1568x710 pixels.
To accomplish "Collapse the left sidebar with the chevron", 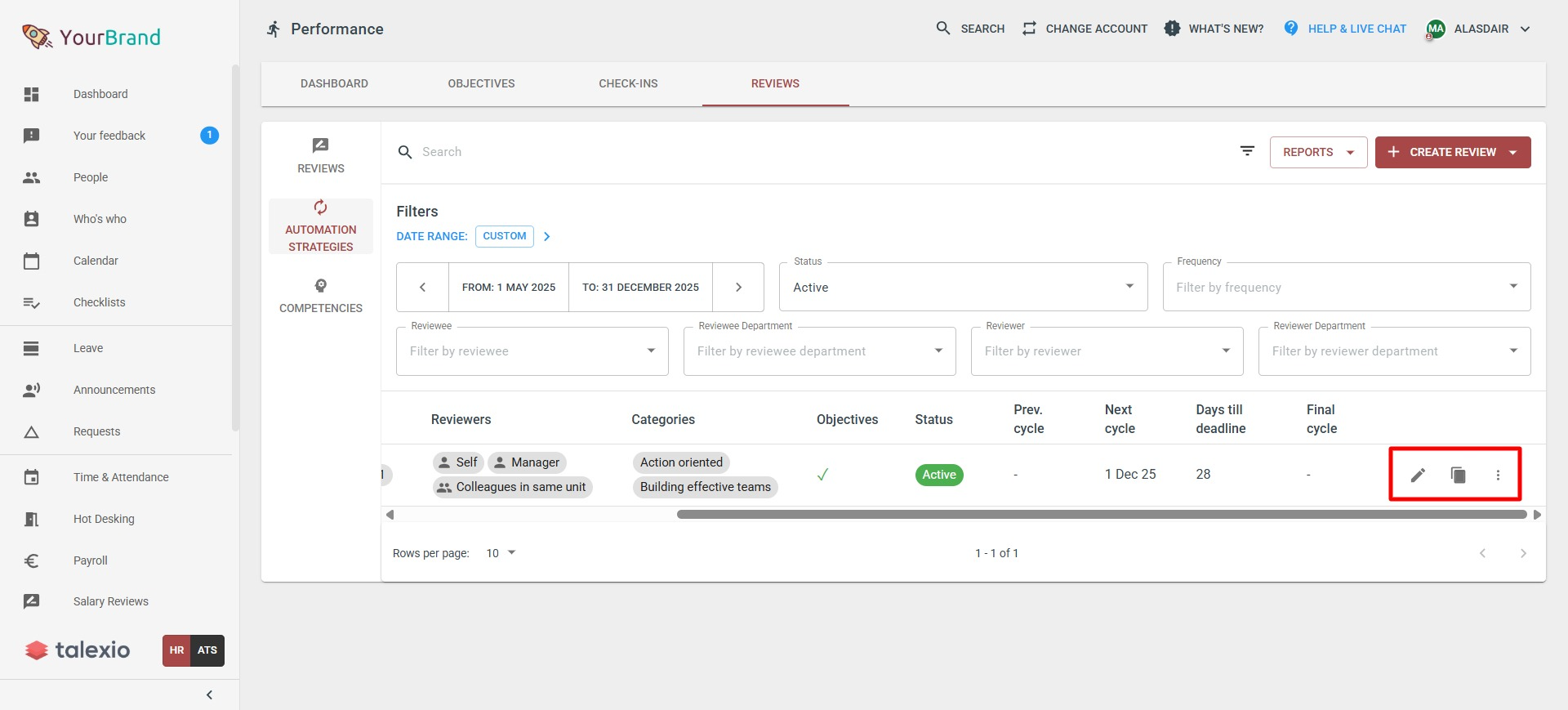I will click(209, 694).
